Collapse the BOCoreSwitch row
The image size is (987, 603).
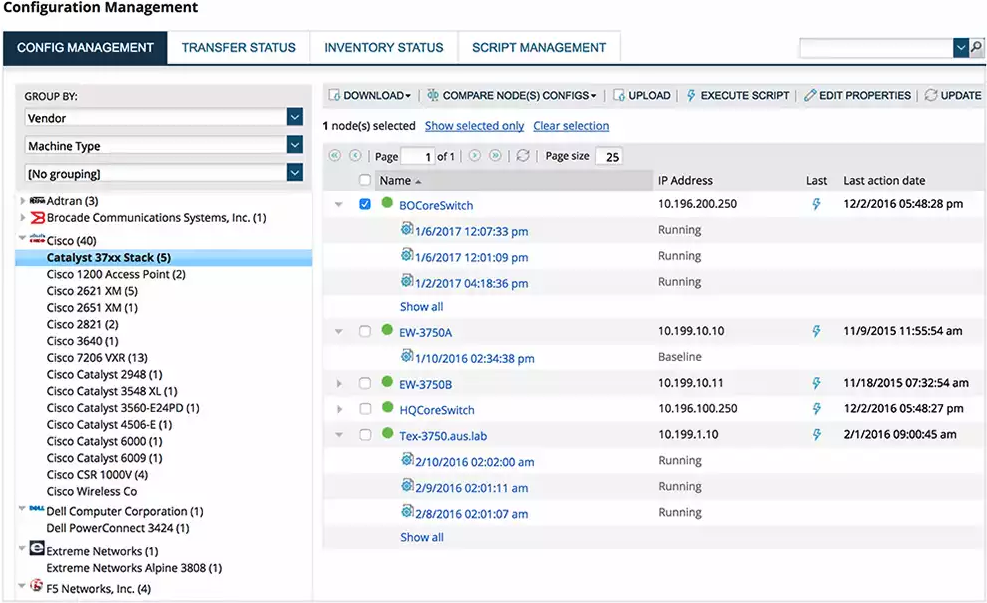339,205
